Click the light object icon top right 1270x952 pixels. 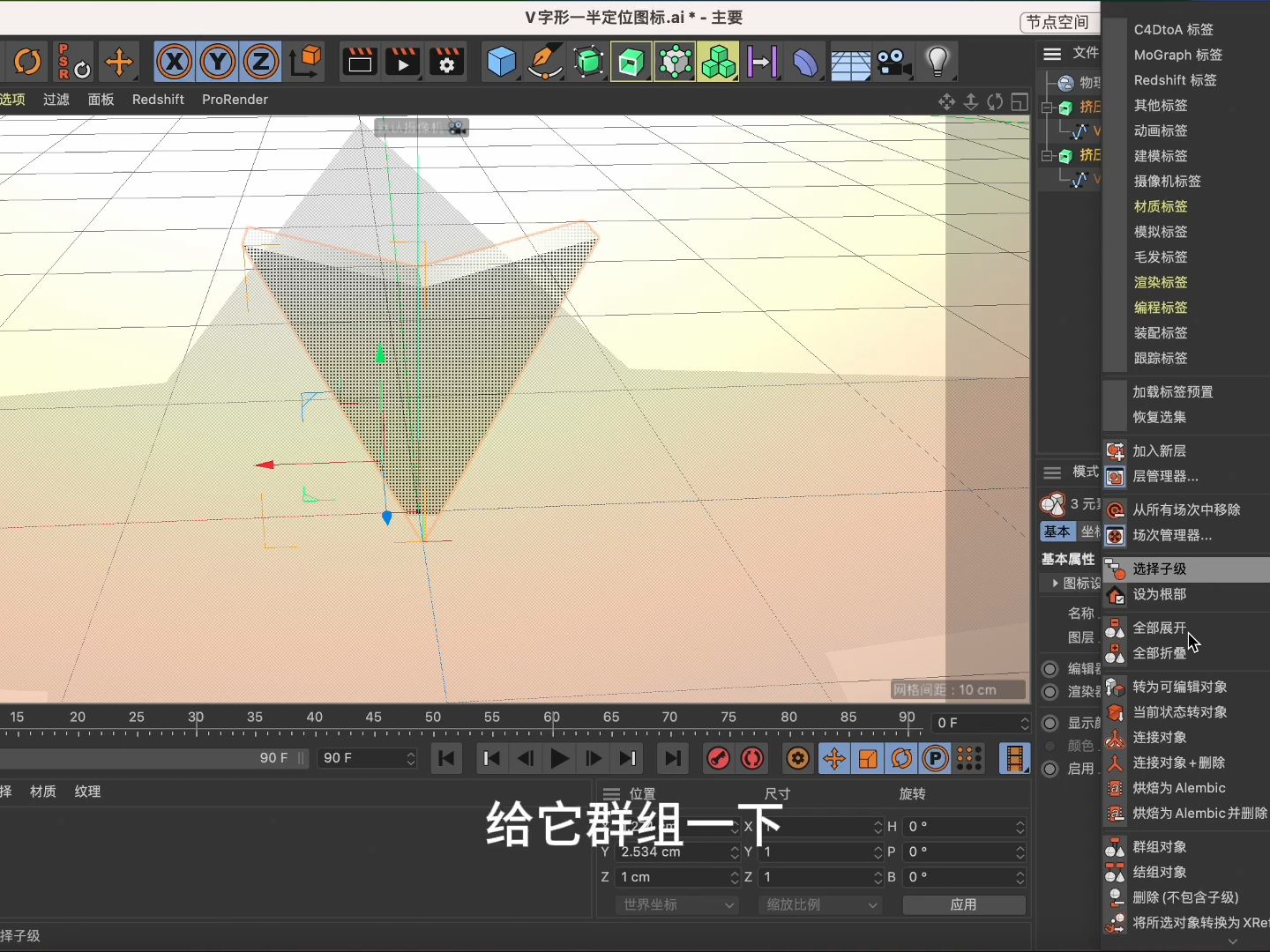tap(938, 62)
